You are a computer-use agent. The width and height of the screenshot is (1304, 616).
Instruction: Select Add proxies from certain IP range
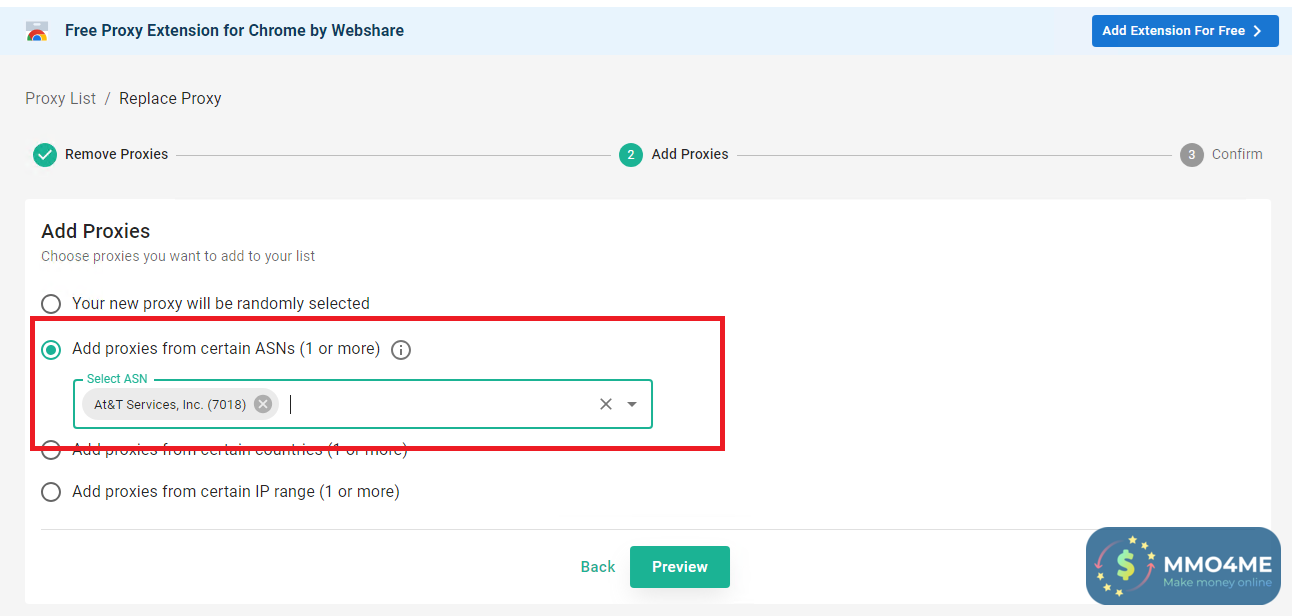(x=50, y=492)
